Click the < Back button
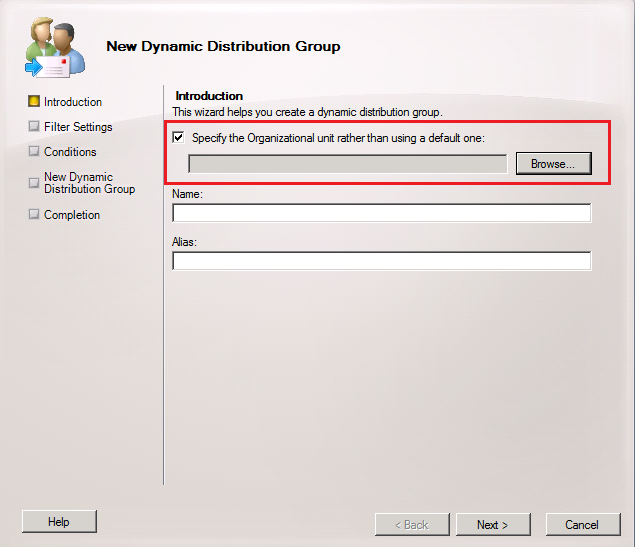Screen dimensions: 635x547 click(x=412, y=525)
